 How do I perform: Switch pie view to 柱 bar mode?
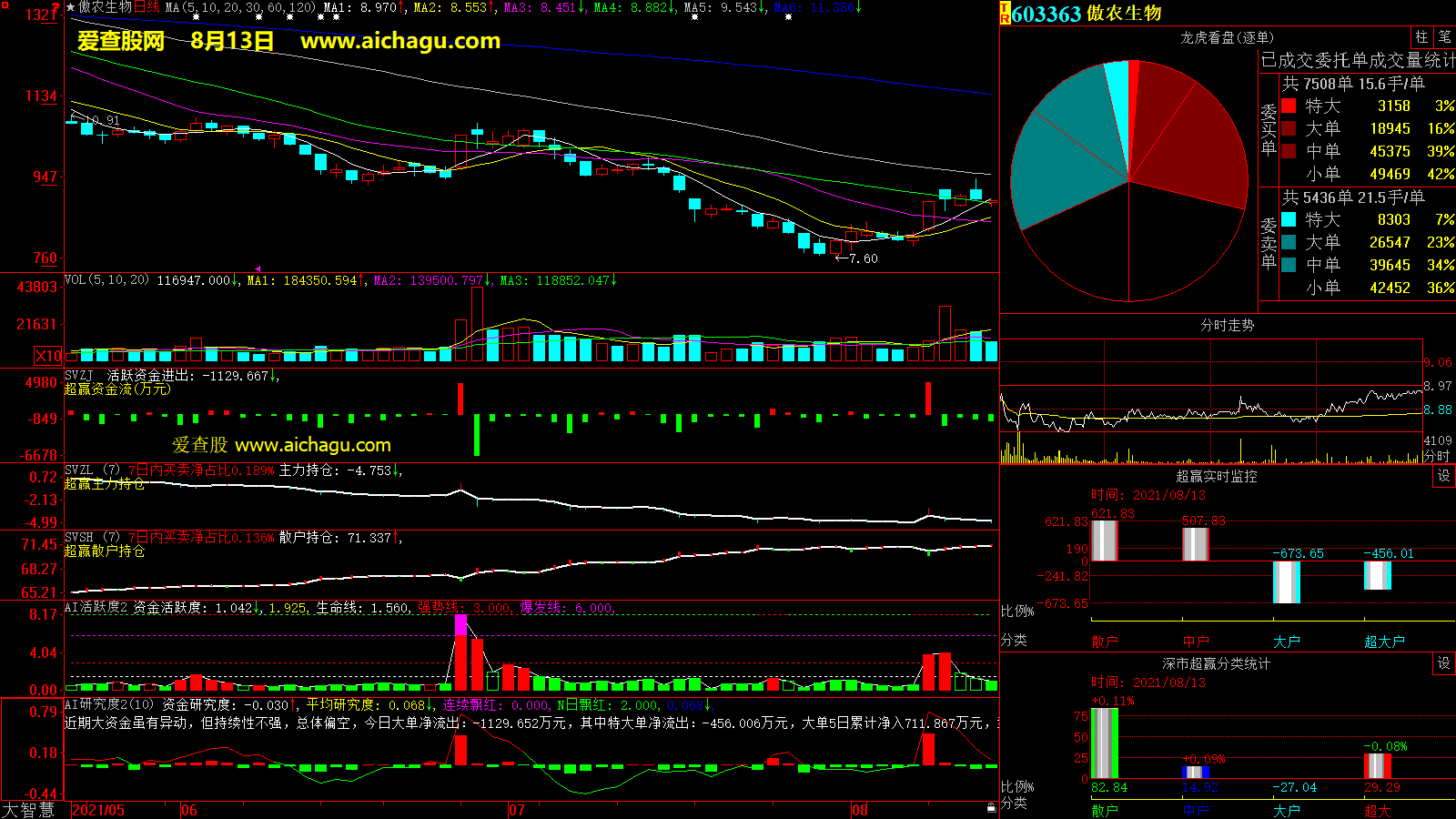pos(1421,37)
